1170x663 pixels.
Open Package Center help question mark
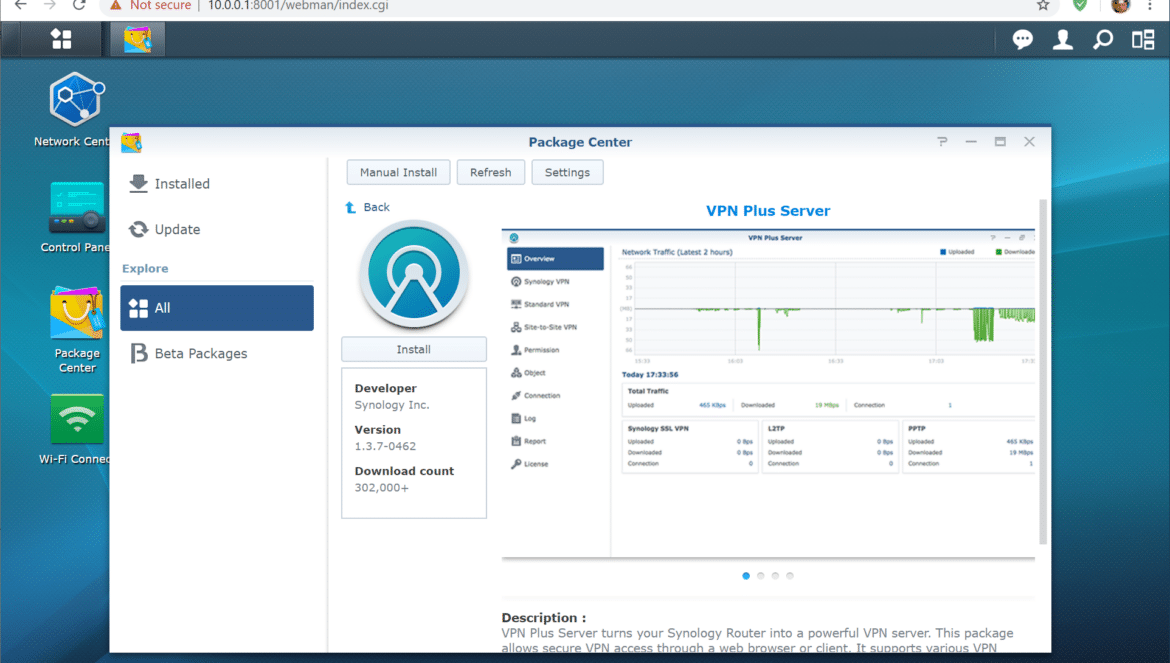coord(942,142)
